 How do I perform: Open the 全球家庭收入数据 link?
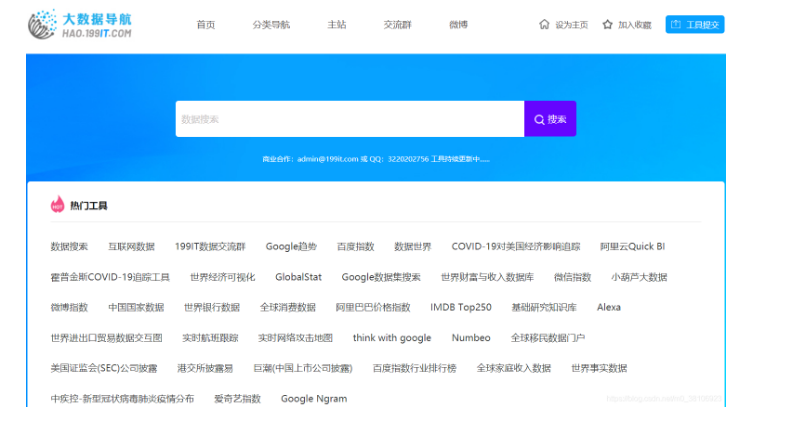pos(514,368)
